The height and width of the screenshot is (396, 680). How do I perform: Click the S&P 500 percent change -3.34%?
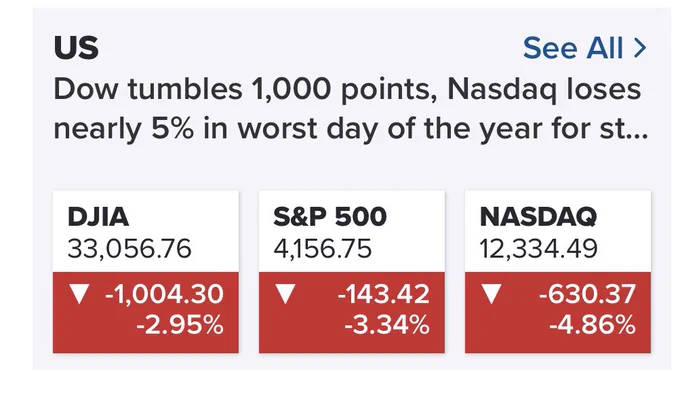(387, 325)
